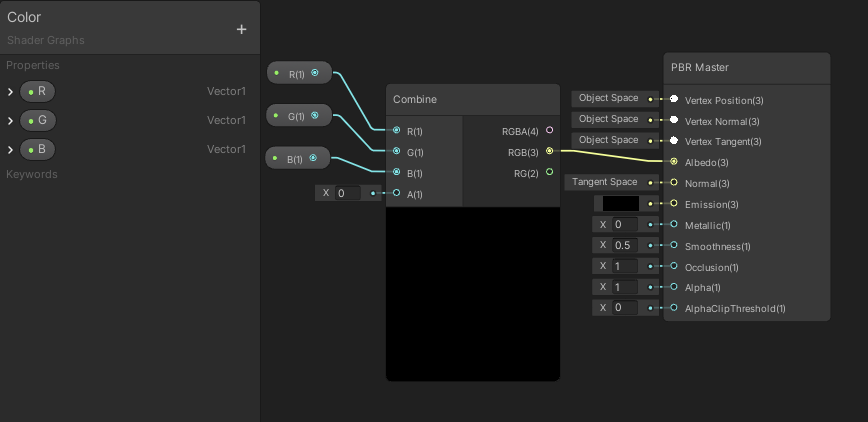
Task: Click the Combine node B(1) input port
Action: coord(396,172)
